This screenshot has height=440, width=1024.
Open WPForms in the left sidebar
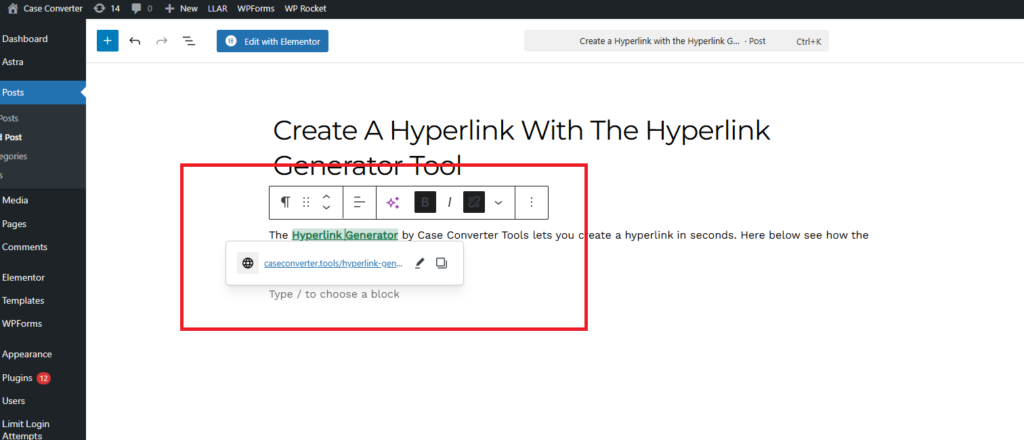tap(21, 324)
